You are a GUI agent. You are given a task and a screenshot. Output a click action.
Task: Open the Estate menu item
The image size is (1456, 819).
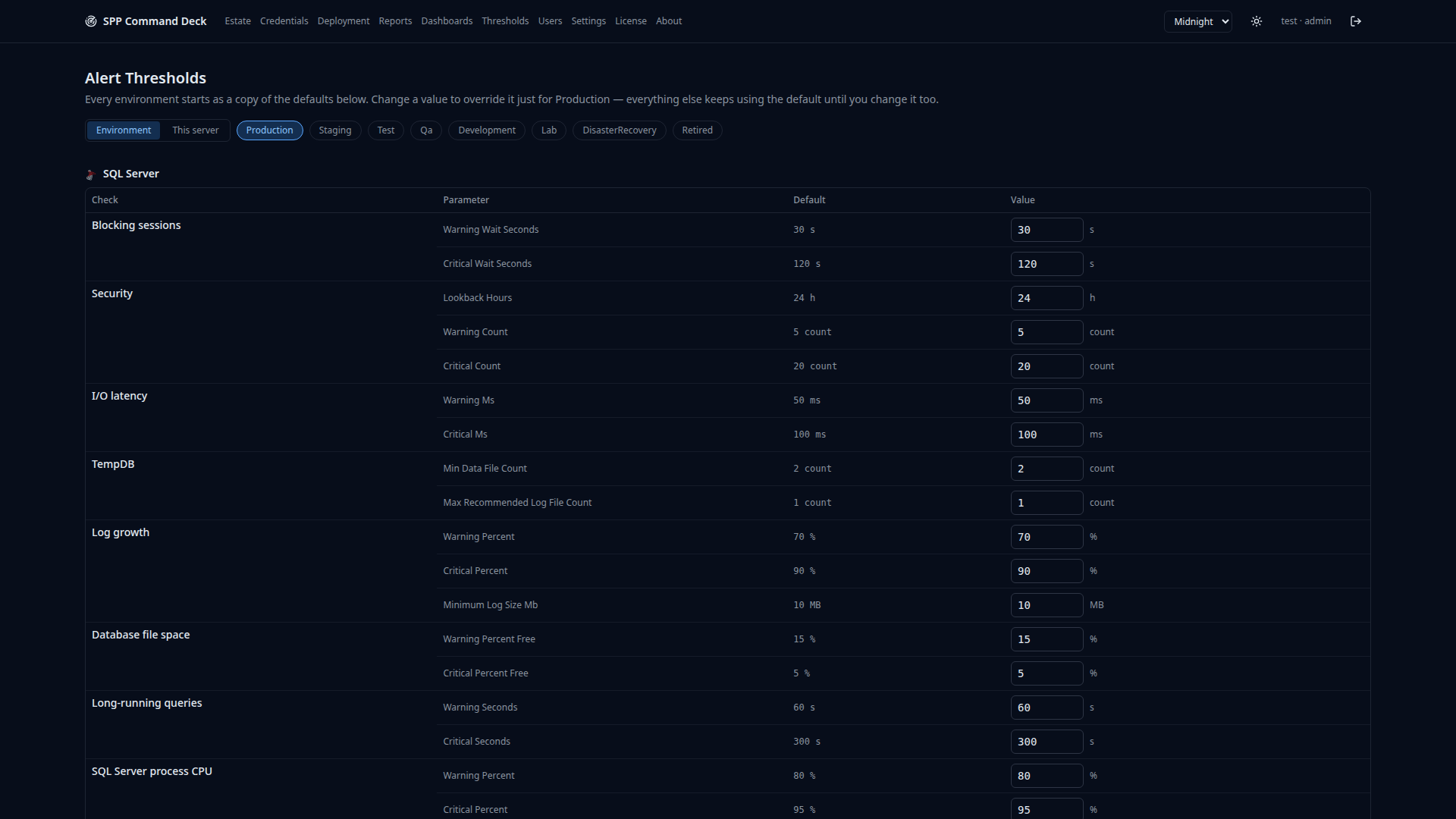237,21
